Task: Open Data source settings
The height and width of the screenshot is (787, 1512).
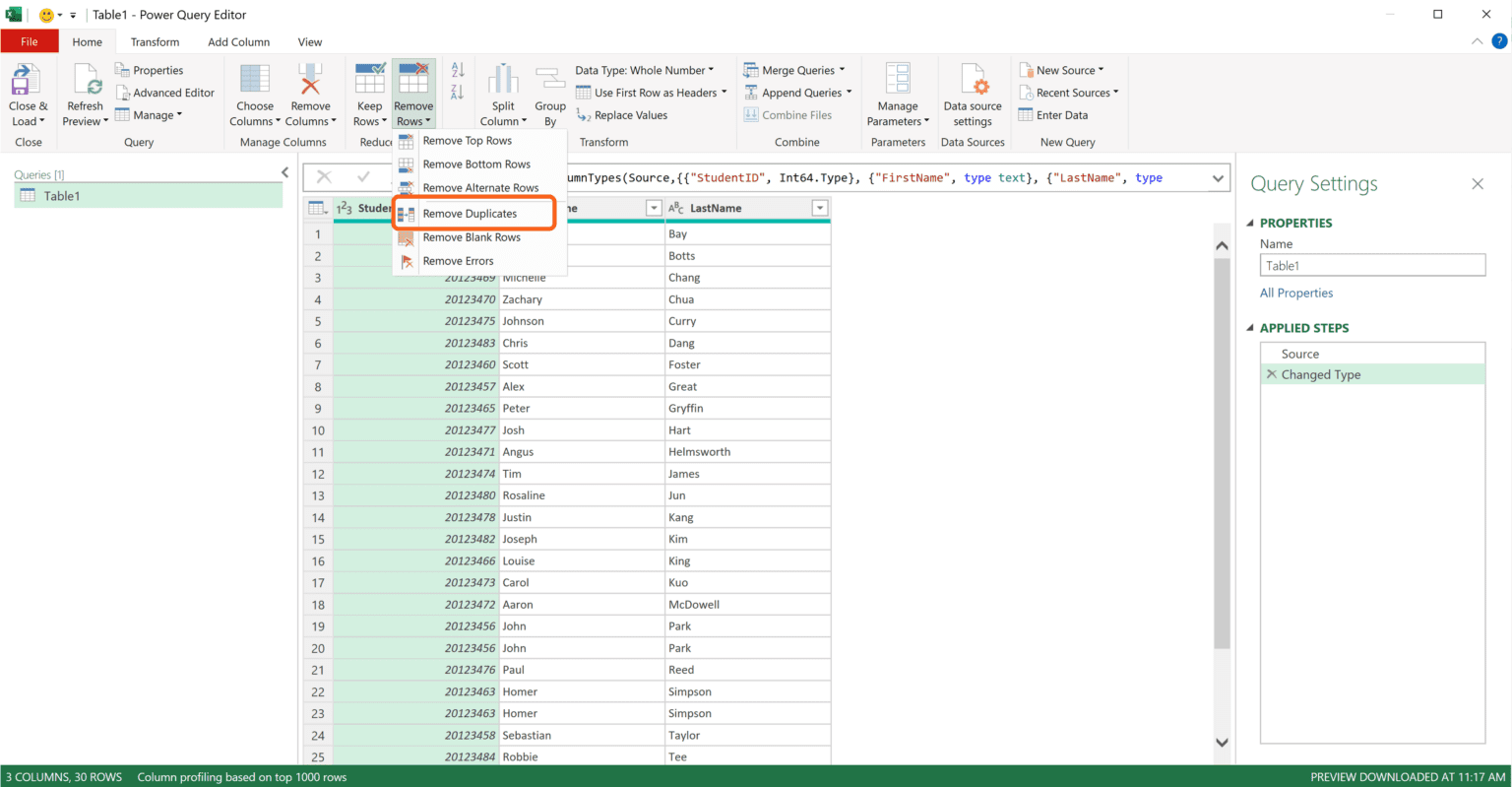Action: (x=973, y=93)
